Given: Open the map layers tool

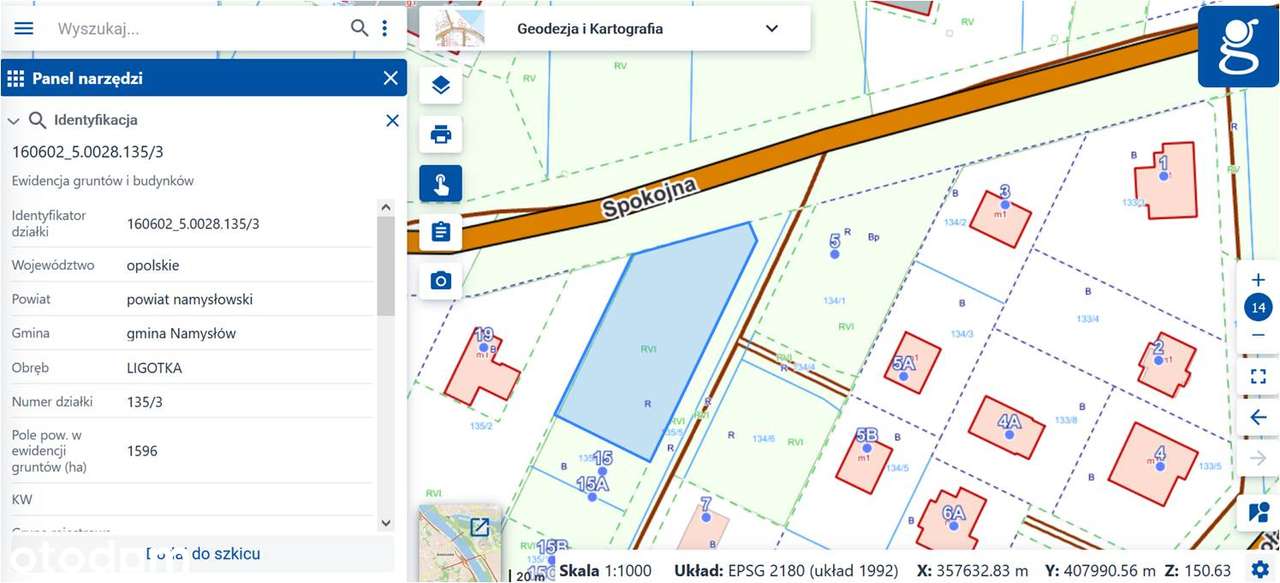Looking at the screenshot, I should pos(441,85).
